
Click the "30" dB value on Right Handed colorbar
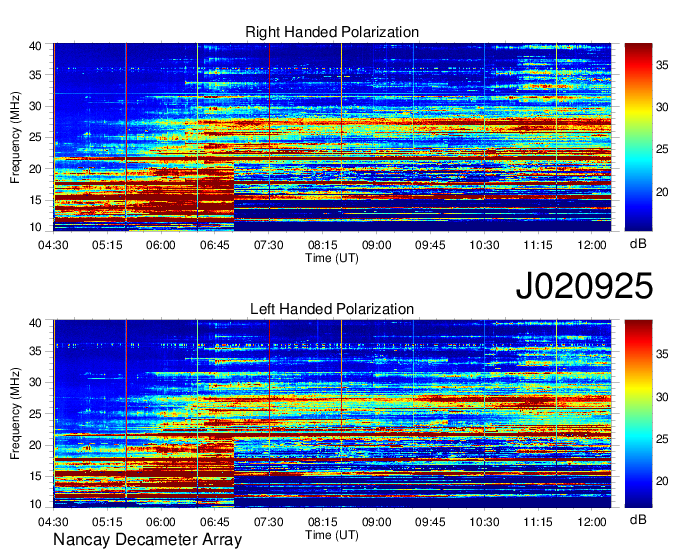(662, 107)
